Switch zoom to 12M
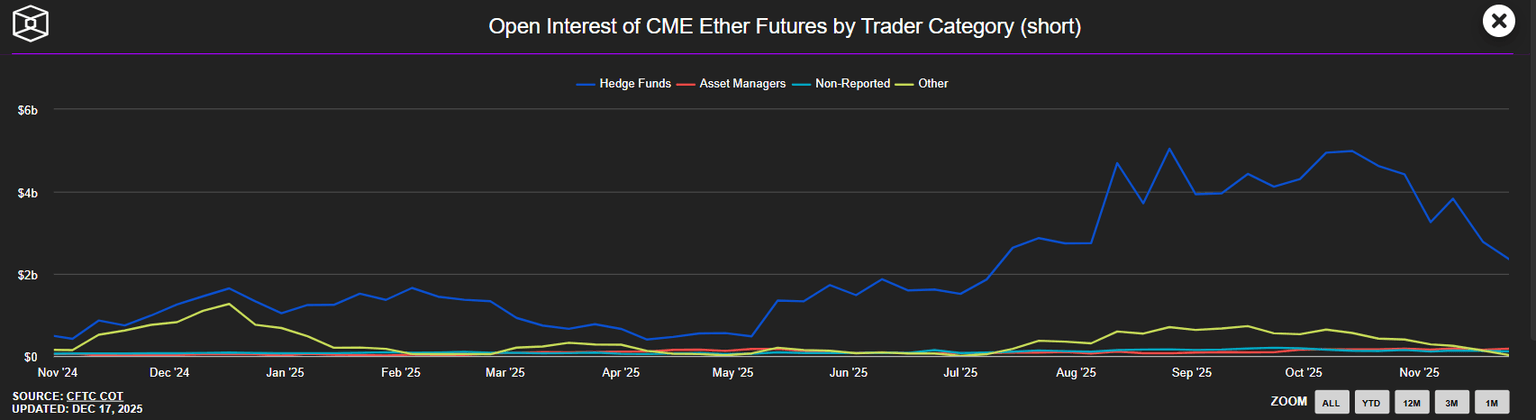Screen dimensions: 1536x420 point(1412,403)
